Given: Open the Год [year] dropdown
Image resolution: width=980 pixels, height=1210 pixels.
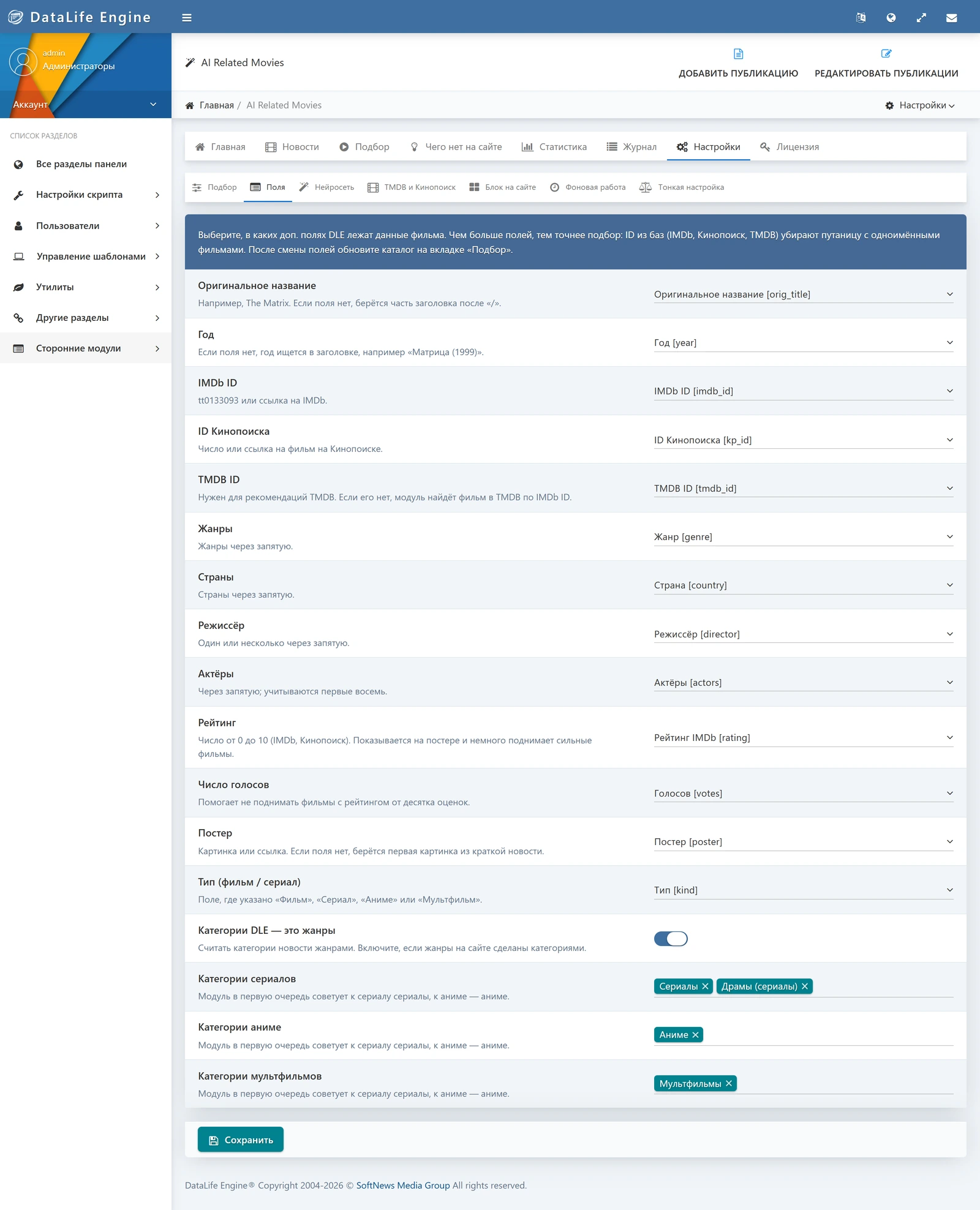Looking at the screenshot, I should coord(804,343).
